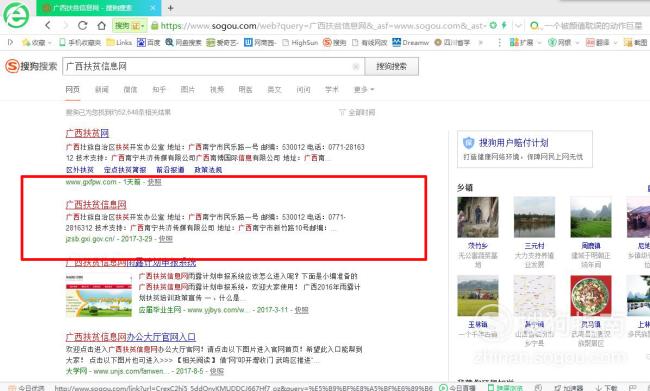Click the browser search box magnifier icon
This screenshot has width=650, height=391.
(x=535, y=26)
